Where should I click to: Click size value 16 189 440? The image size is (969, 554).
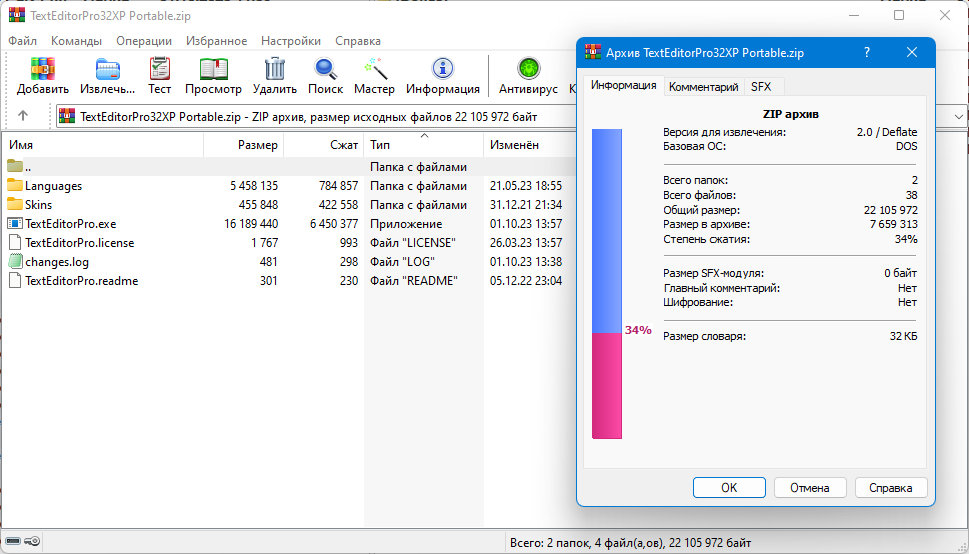(251, 224)
